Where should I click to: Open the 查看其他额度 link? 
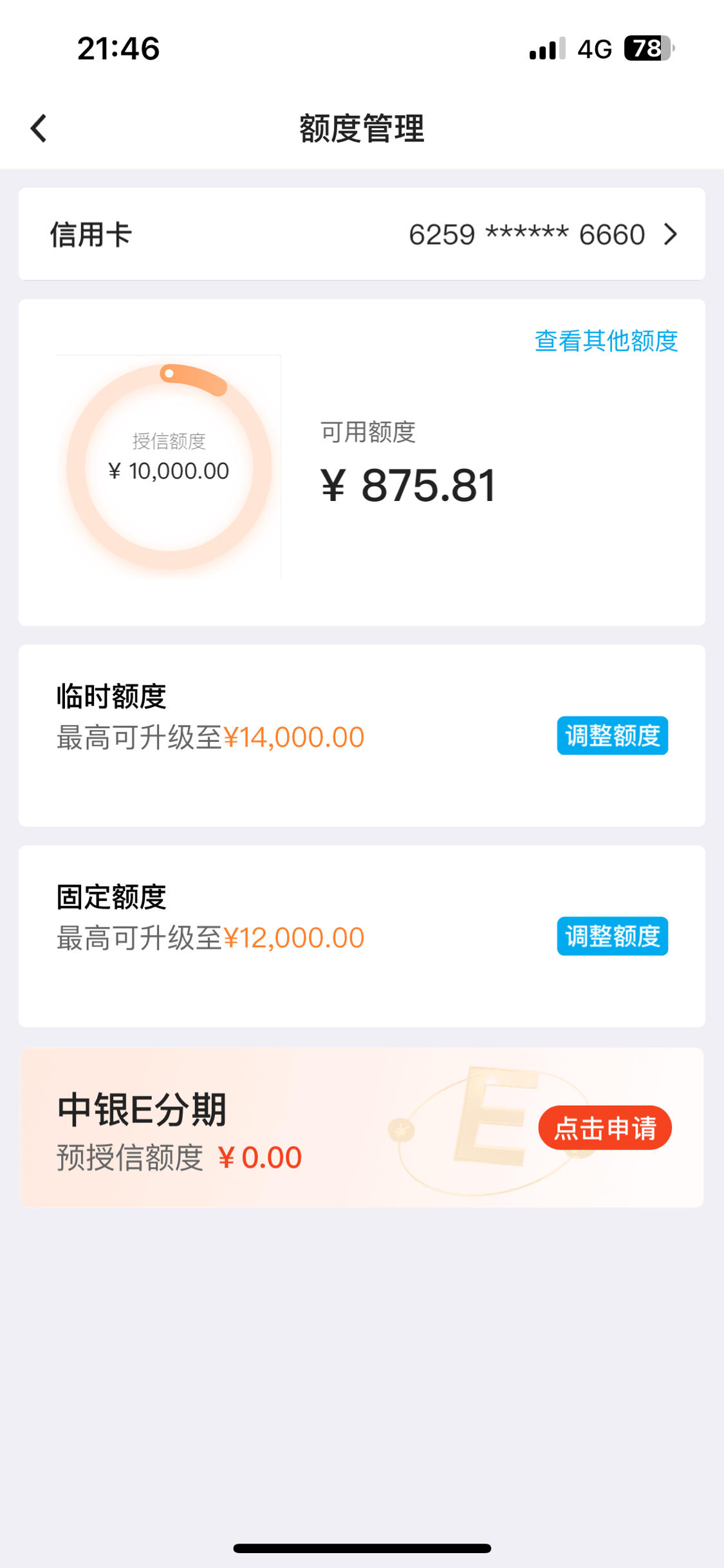click(x=606, y=341)
